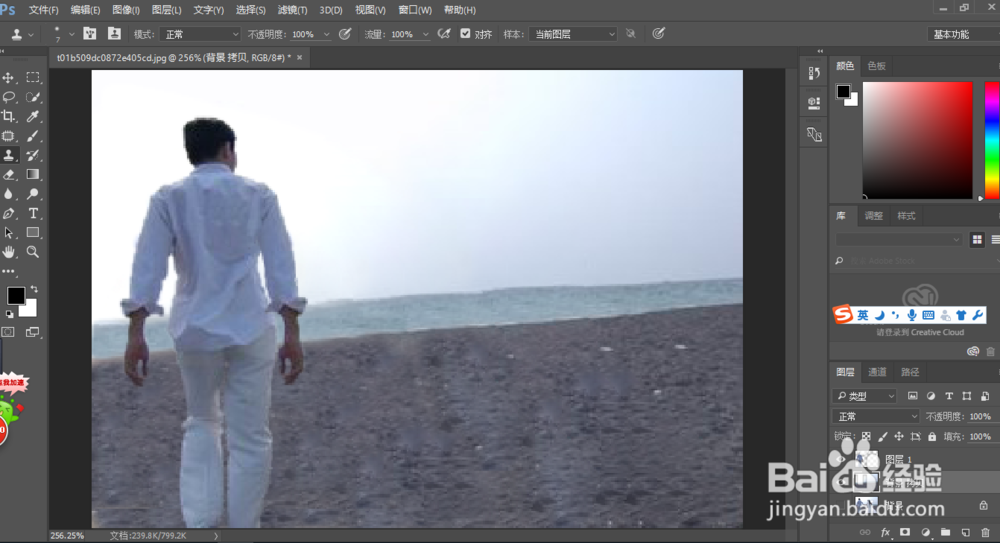Select the Hand tool
The height and width of the screenshot is (543, 1000).
8,252
